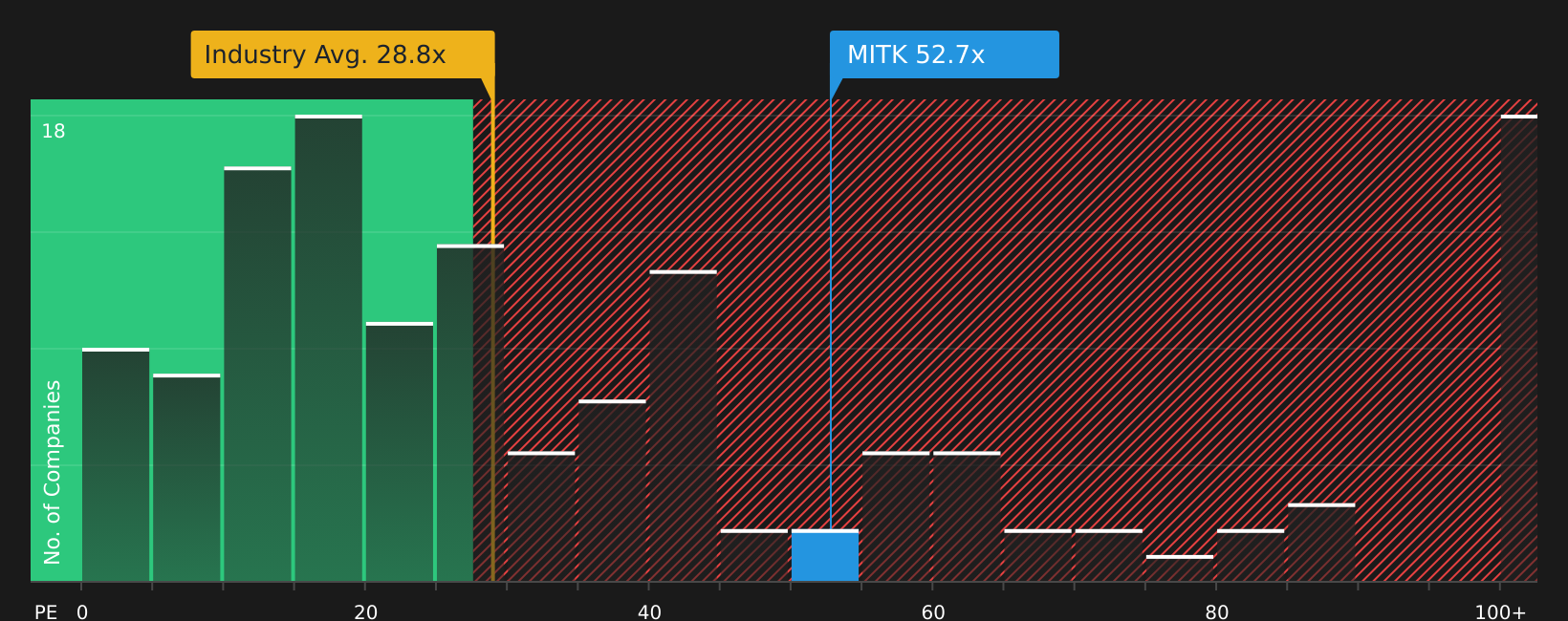Click the MITK 52.7x label

[x=944, y=54]
